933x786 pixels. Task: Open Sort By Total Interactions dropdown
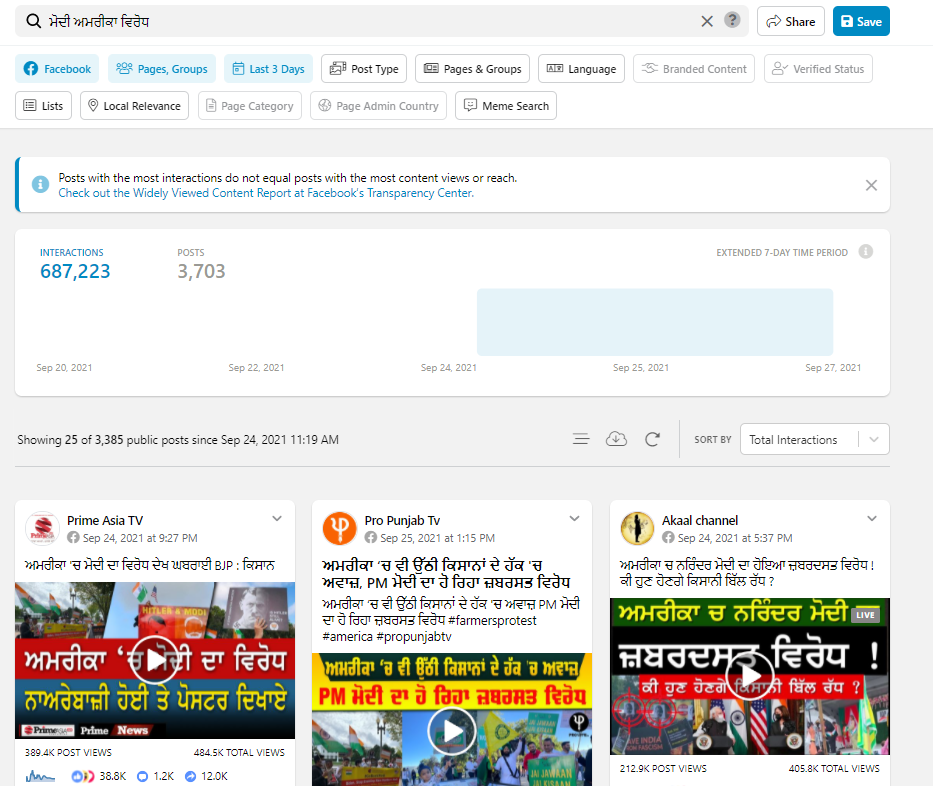tap(814, 439)
